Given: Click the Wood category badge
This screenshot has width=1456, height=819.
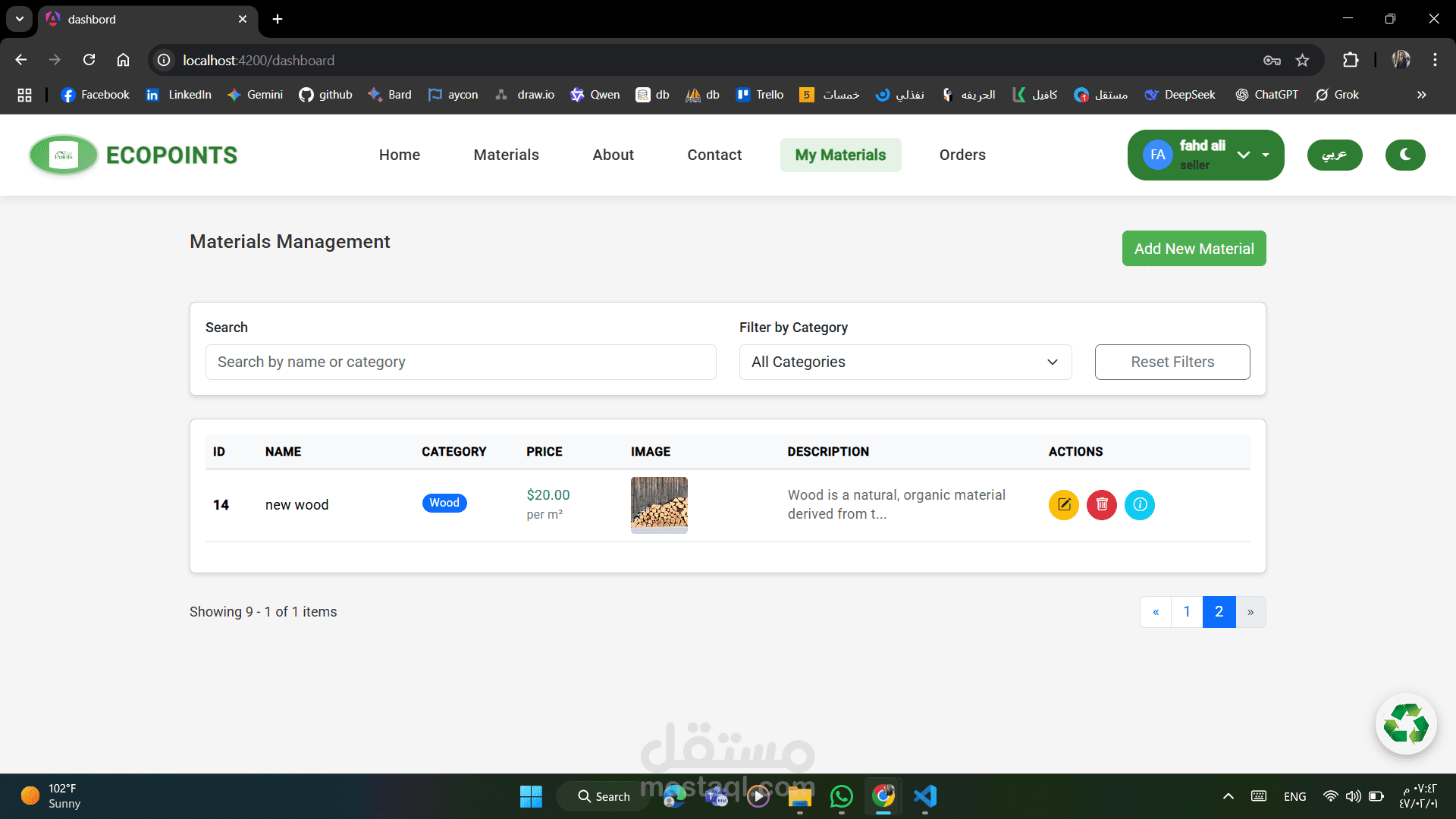Looking at the screenshot, I should (x=444, y=503).
